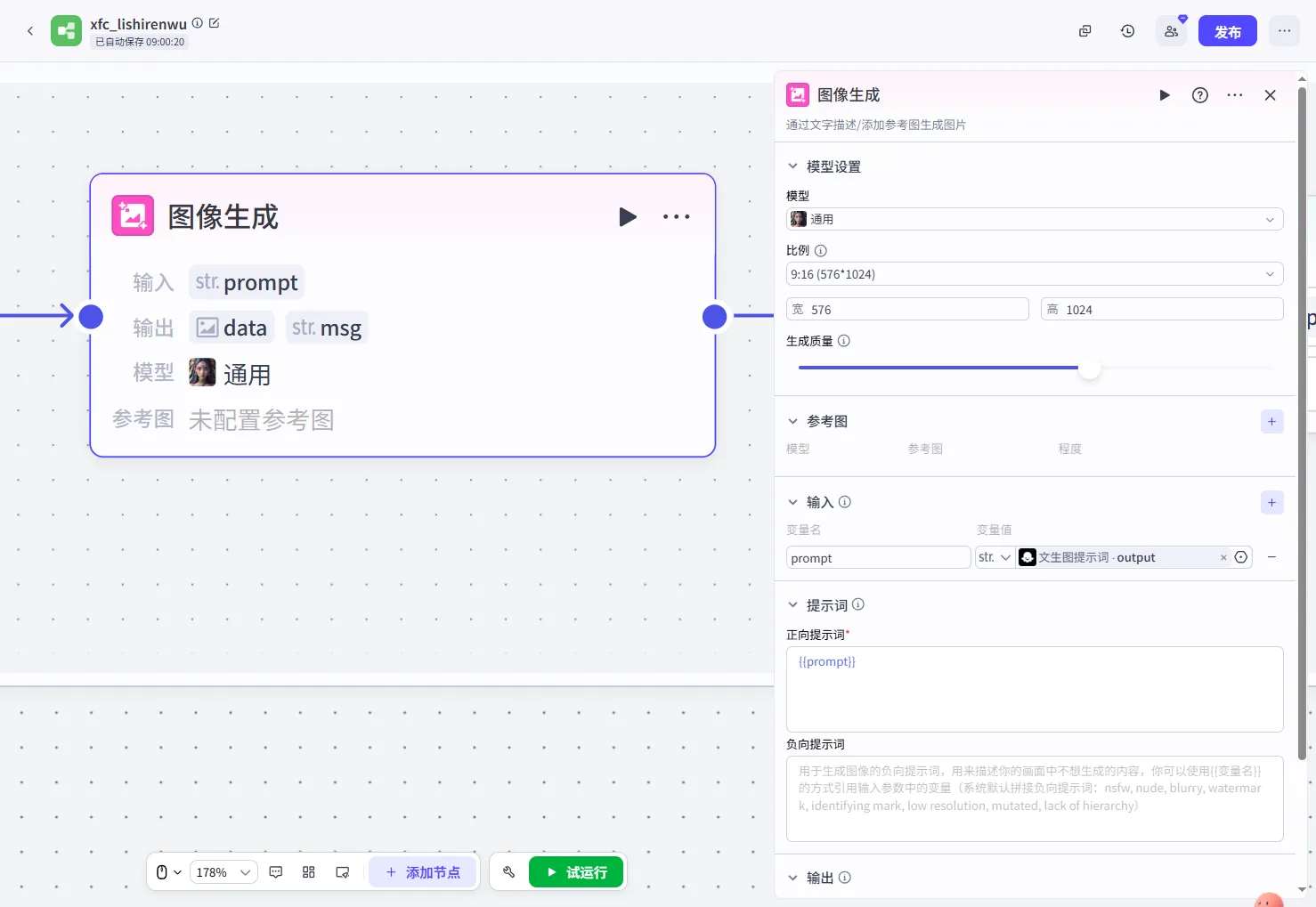Click the circular settings icon in the prompt row

(1241, 557)
